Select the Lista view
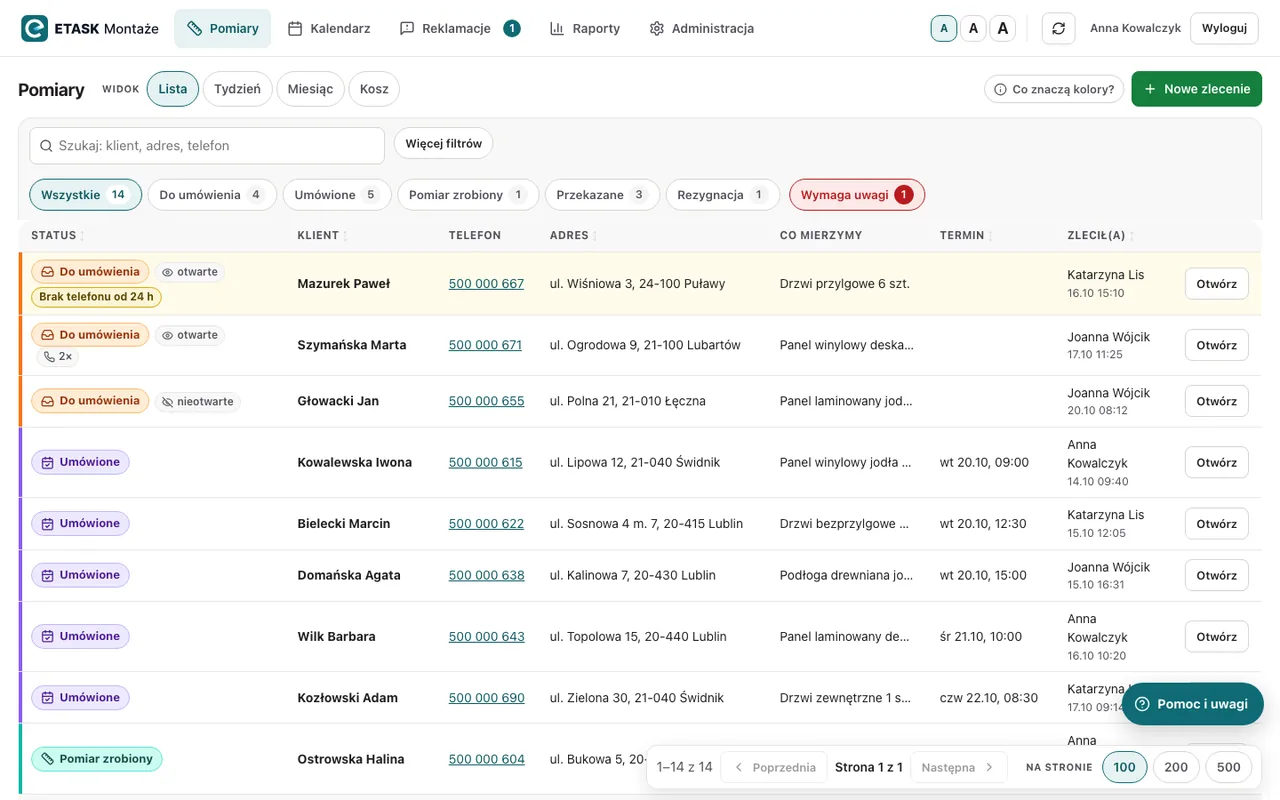The width and height of the screenshot is (1280, 800). (172, 89)
